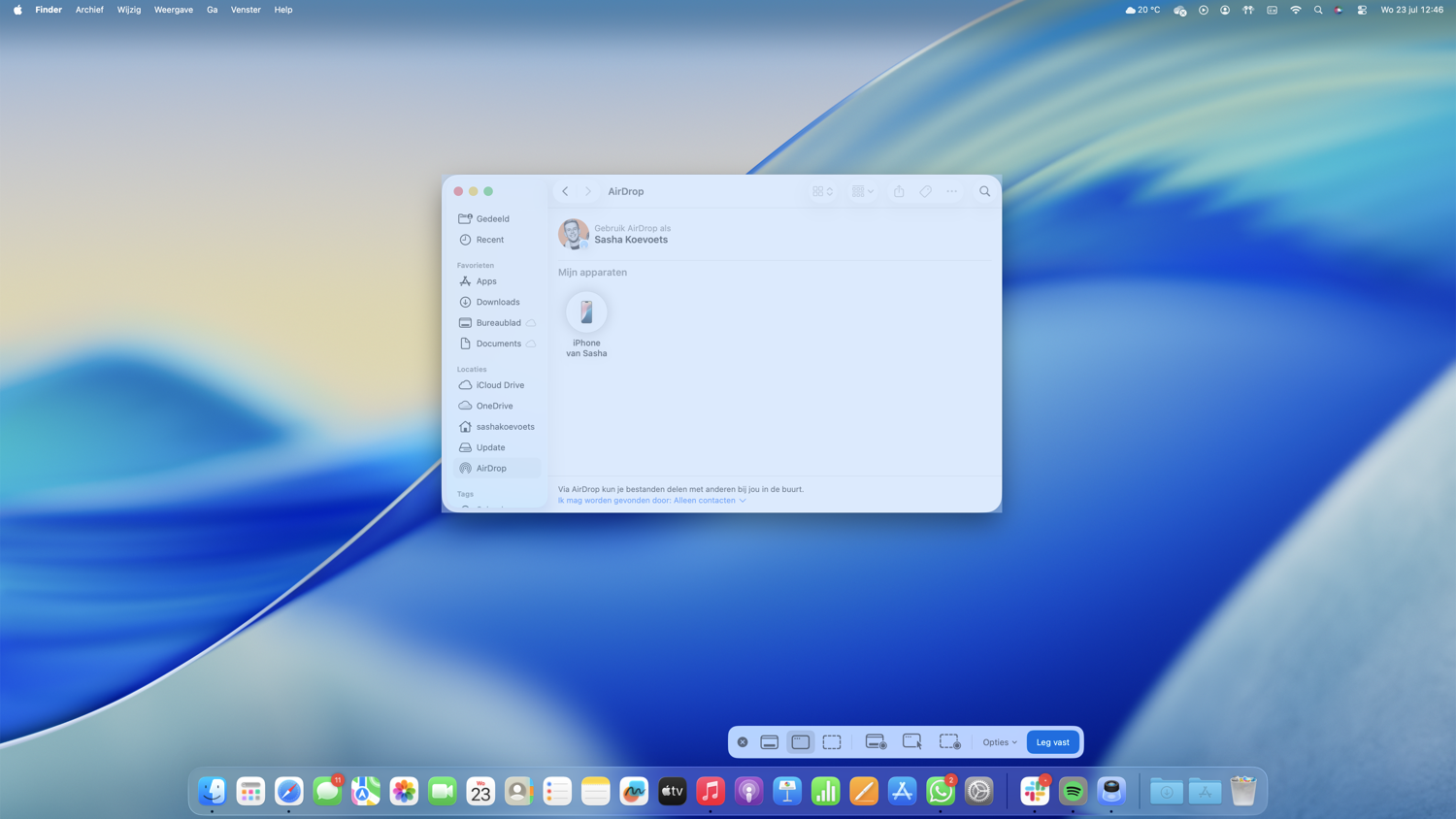The height and width of the screenshot is (819, 1456).
Task: Click the Siri icon in menu bar
Action: coord(1339,10)
